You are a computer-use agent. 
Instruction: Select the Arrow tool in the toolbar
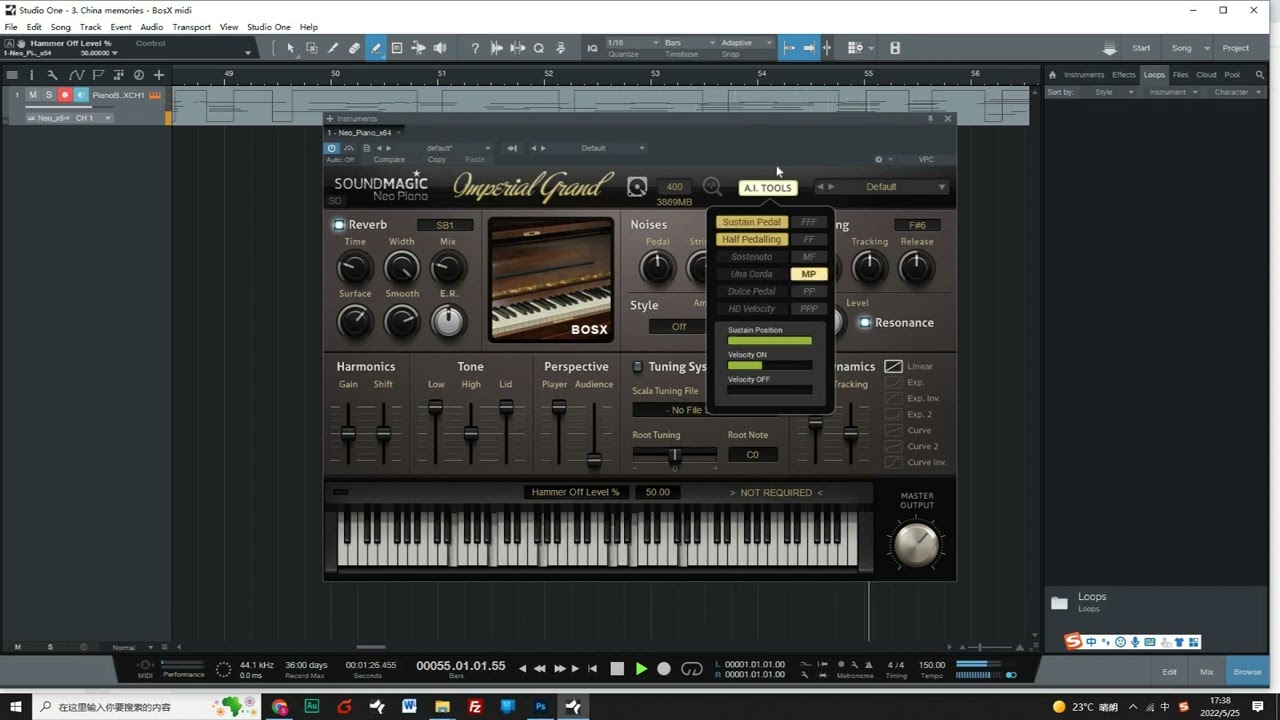291,48
